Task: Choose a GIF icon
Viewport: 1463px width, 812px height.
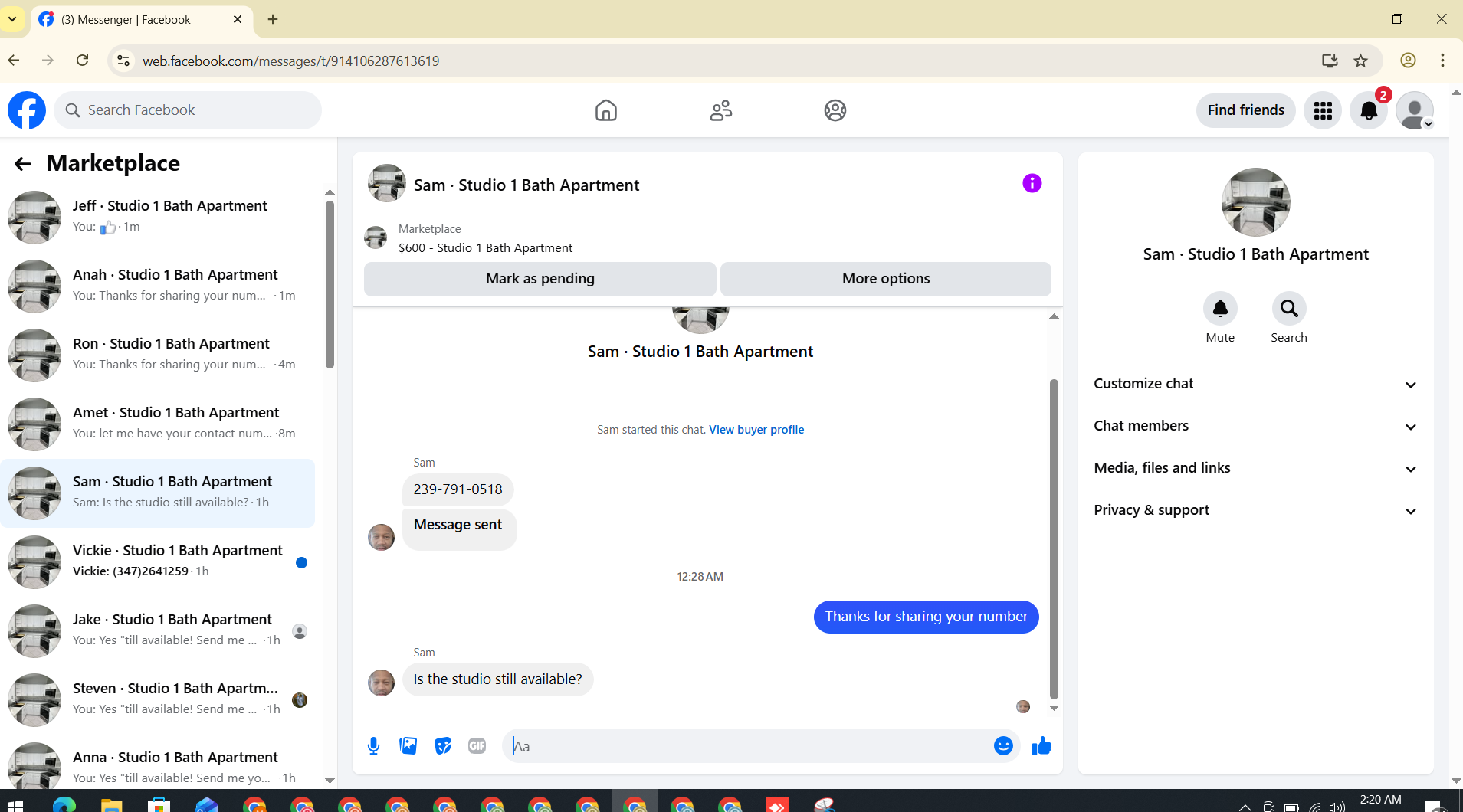Action: click(477, 746)
